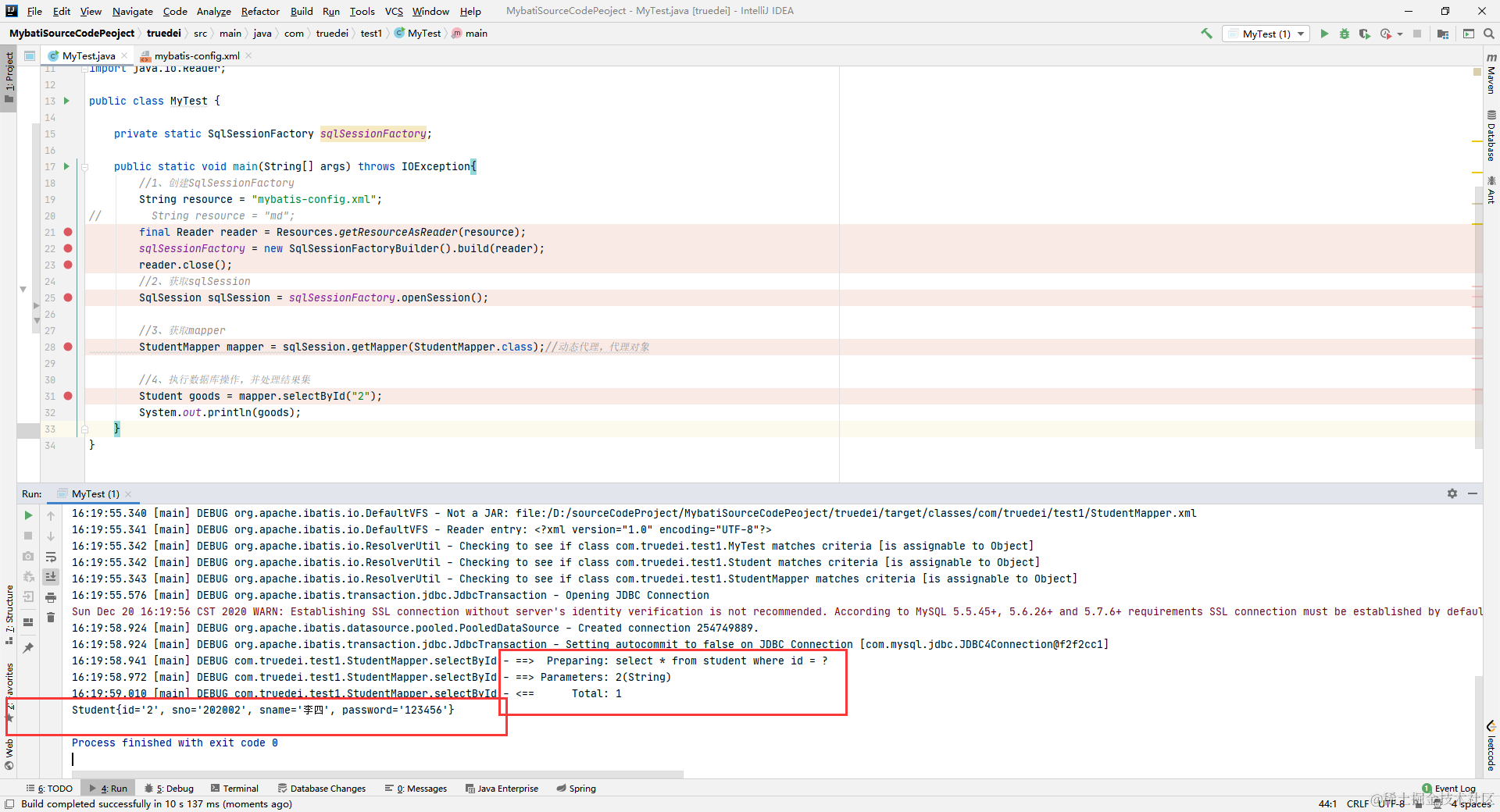The width and height of the screenshot is (1500, 812).
Task: Open the VCS menu
Action: tap(394, 11)
